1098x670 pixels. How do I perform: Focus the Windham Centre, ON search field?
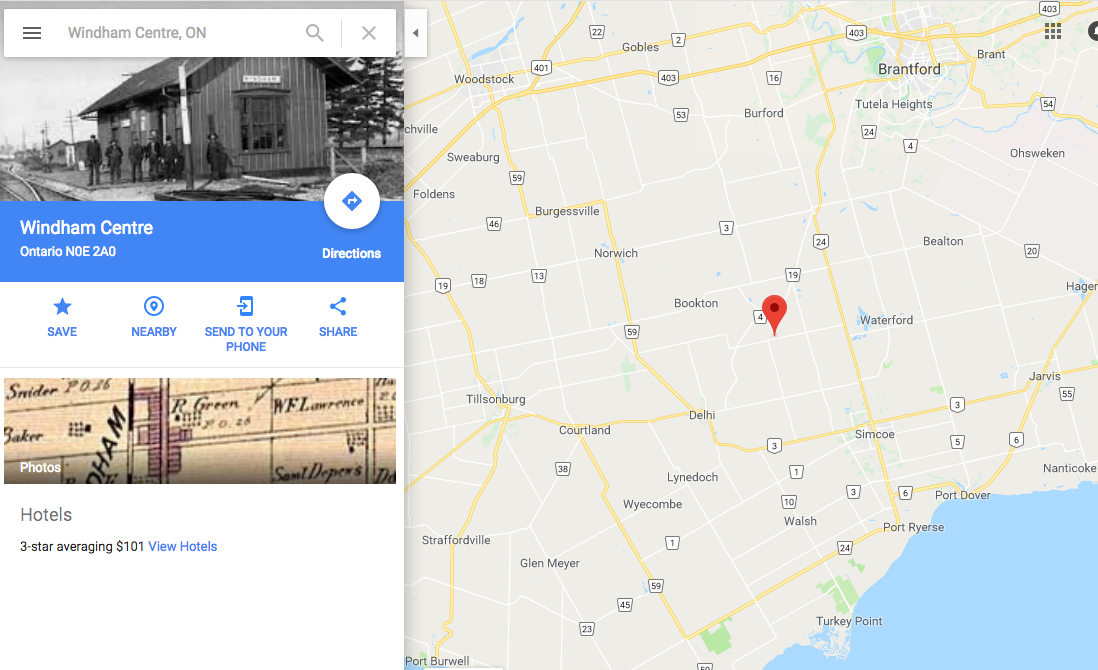[179, 33]
